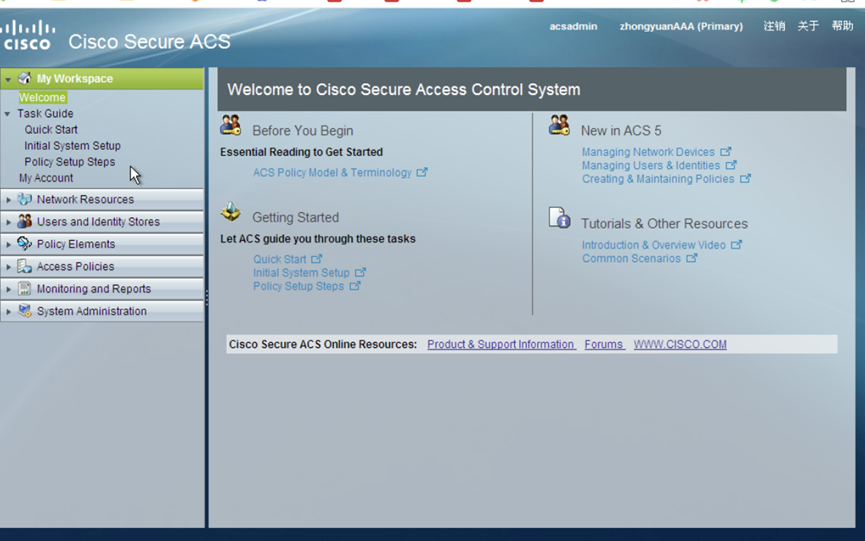Open Quick Start under Task Guide

pyautogui.click(x=51, y=130)
